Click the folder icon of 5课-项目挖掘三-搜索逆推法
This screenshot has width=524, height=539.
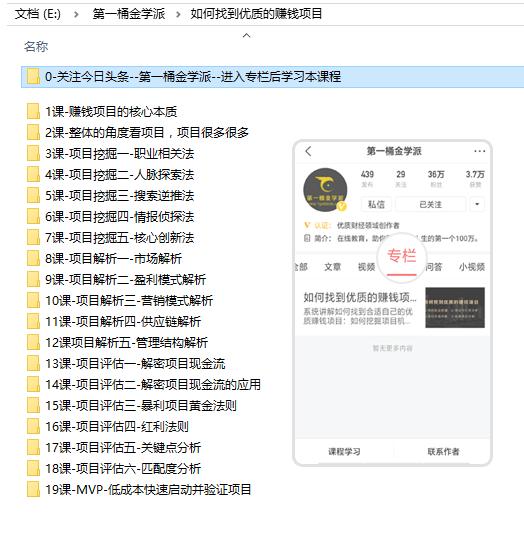[33, 196]
